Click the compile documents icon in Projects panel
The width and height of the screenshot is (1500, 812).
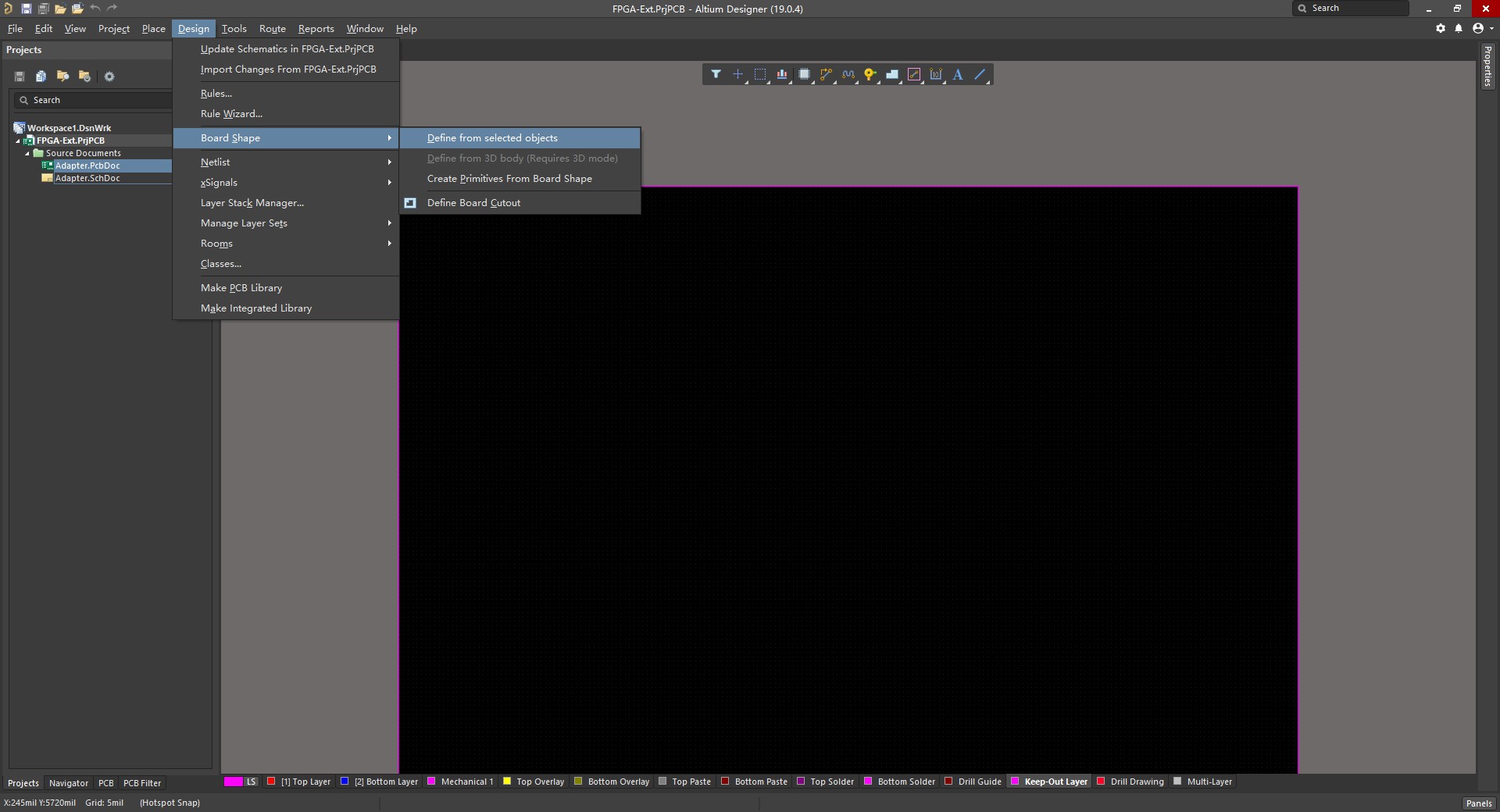pyautogui.click(x=41, y=77)
